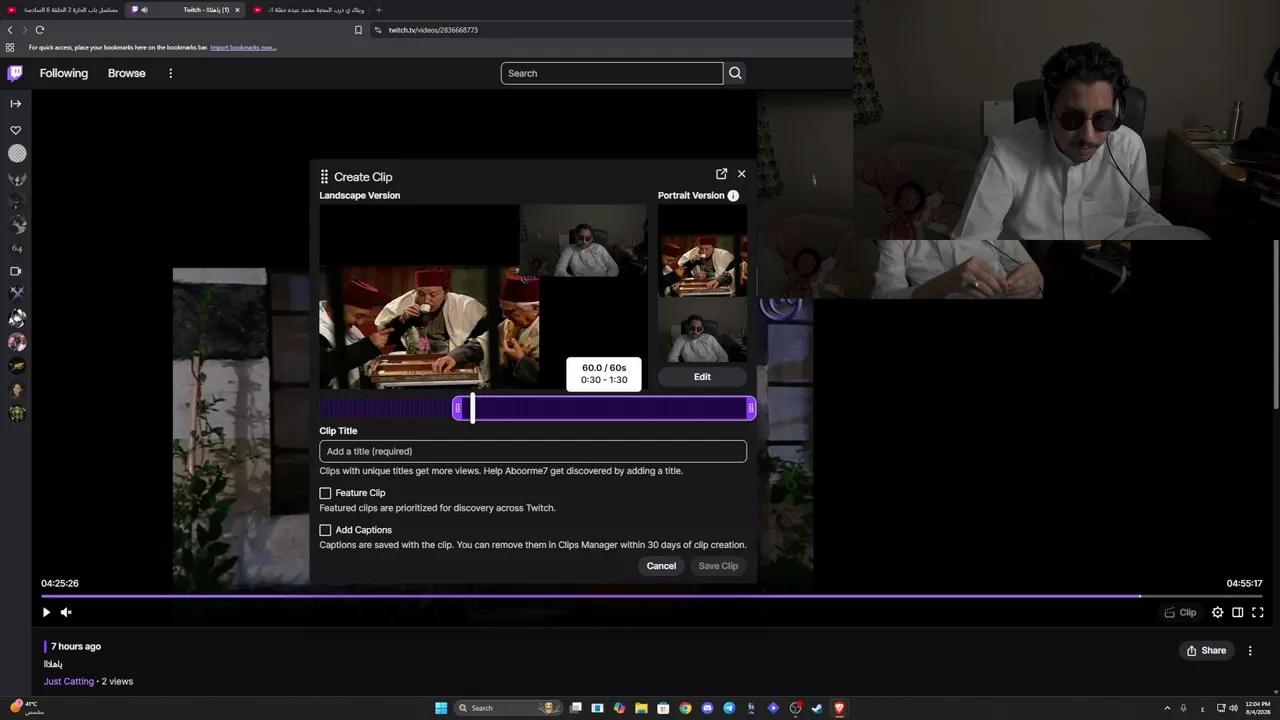Click the Share button
Viewport: 1280px width, 720px height.
tap(1206, 650)
